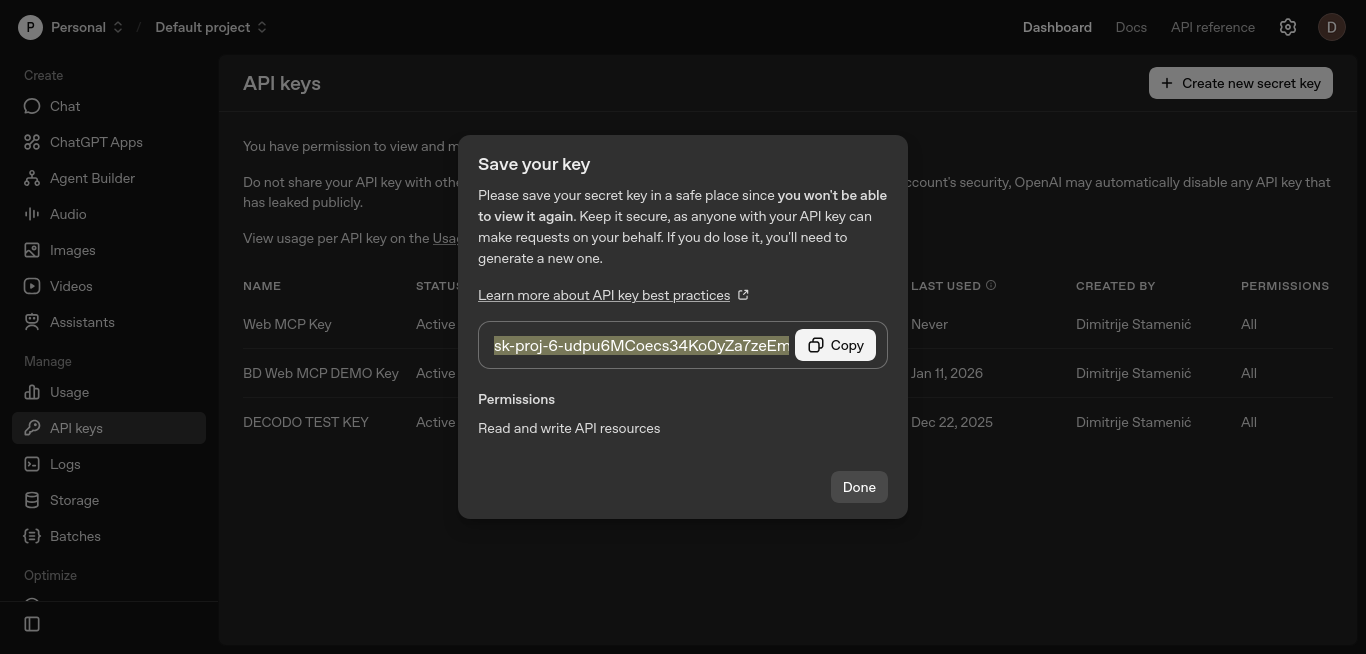This screenshot has width=1366, height=654.
Task: Open the profile avatar menu
Action: [1333, 27]
